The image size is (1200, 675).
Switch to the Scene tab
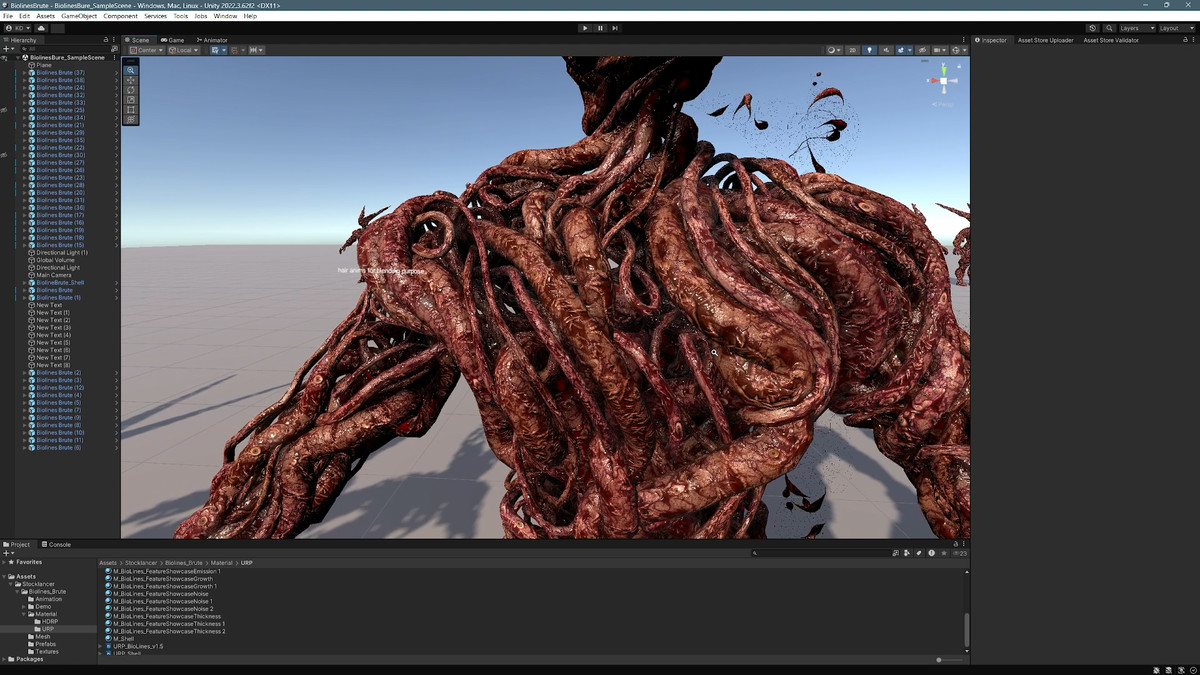tap(138, 40)
